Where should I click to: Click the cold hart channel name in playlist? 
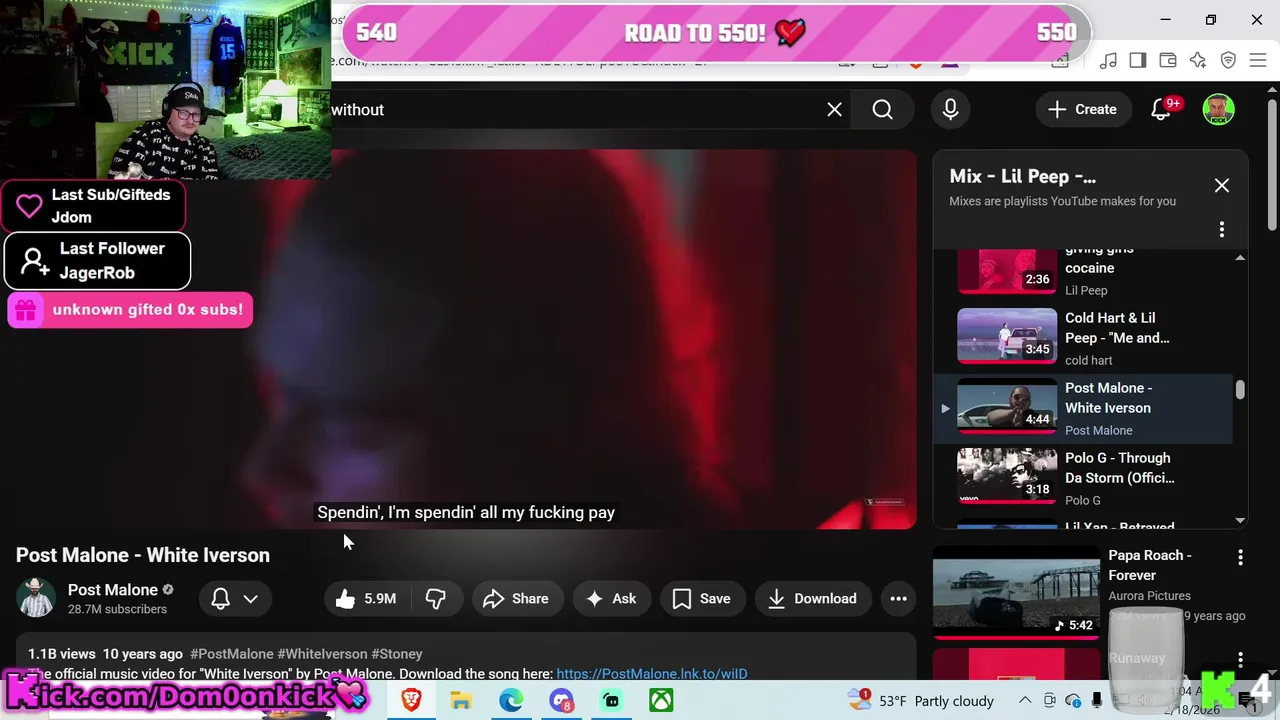[1088, 360]
